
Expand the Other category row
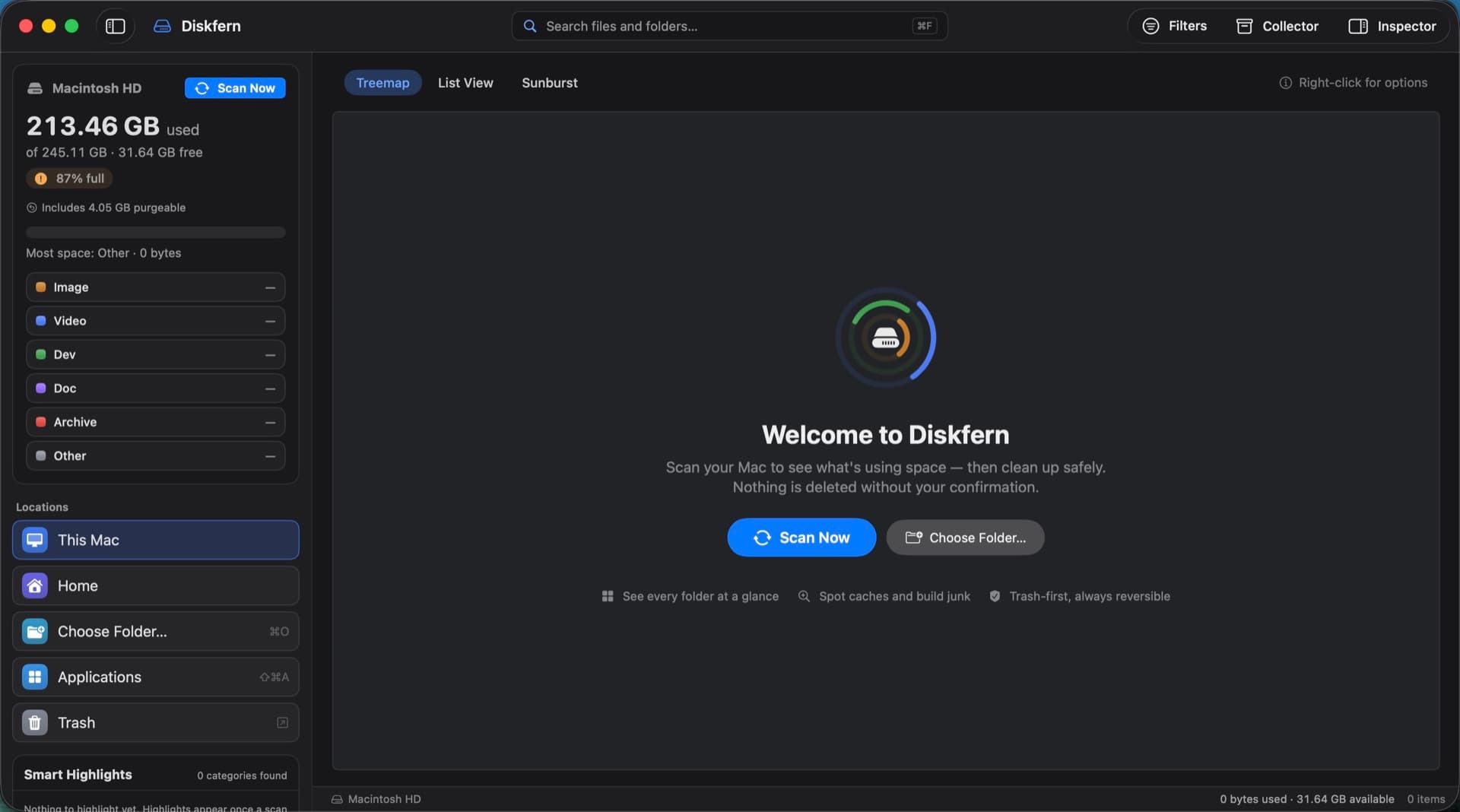pos(156,455)
